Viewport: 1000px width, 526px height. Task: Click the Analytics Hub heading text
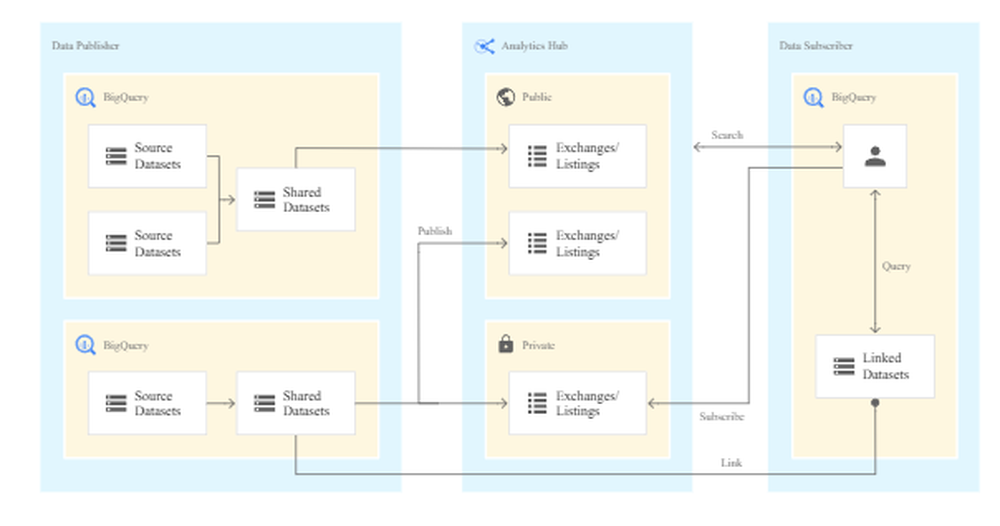tap(534, 46)
